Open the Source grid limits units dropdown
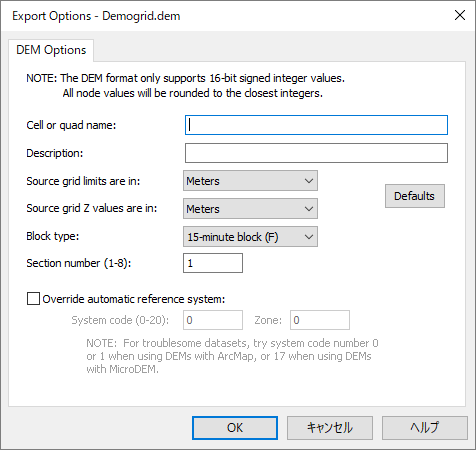 point(250,181)
